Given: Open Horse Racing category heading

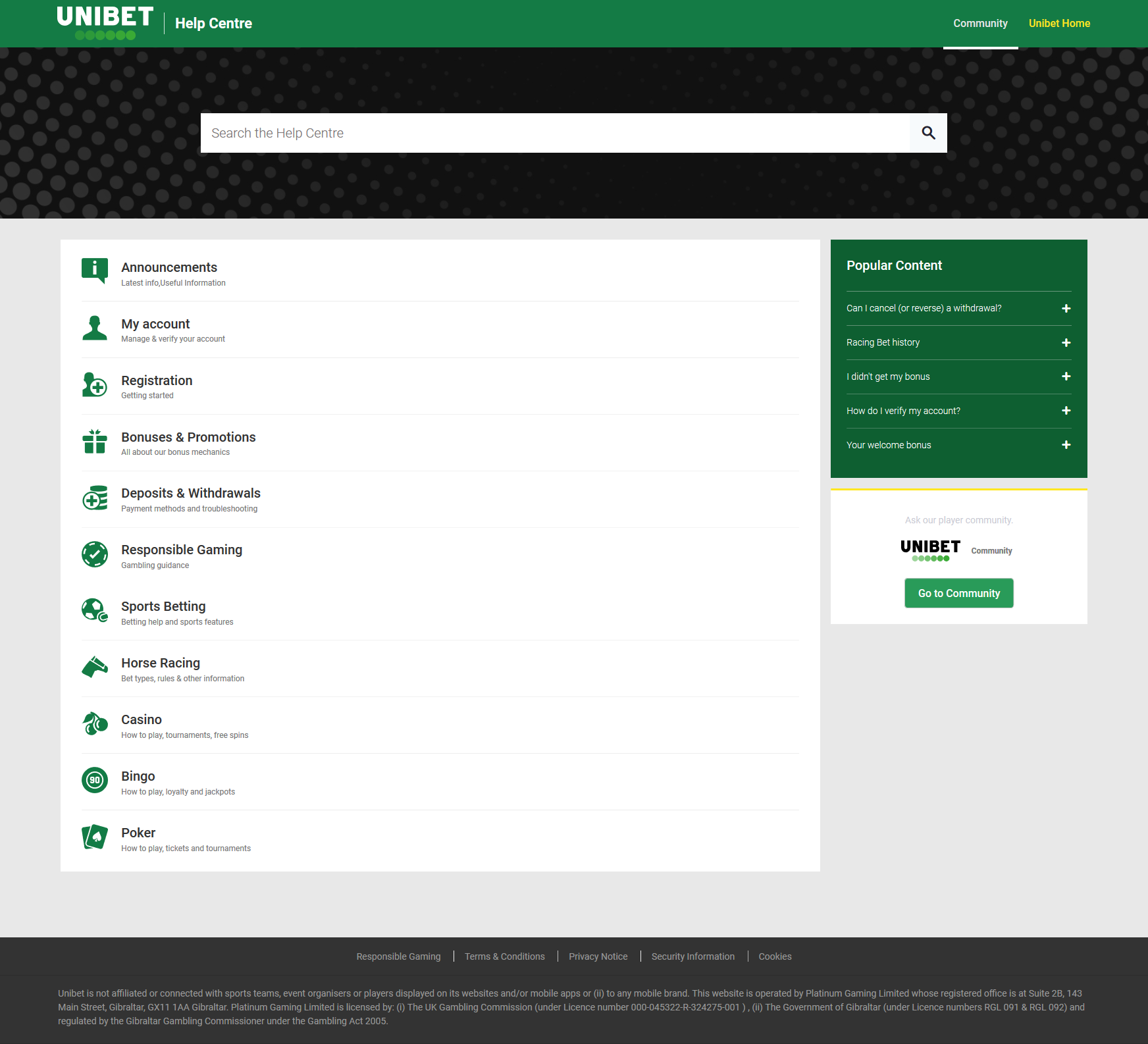Looking at the screenshot, I should point(161,663).
